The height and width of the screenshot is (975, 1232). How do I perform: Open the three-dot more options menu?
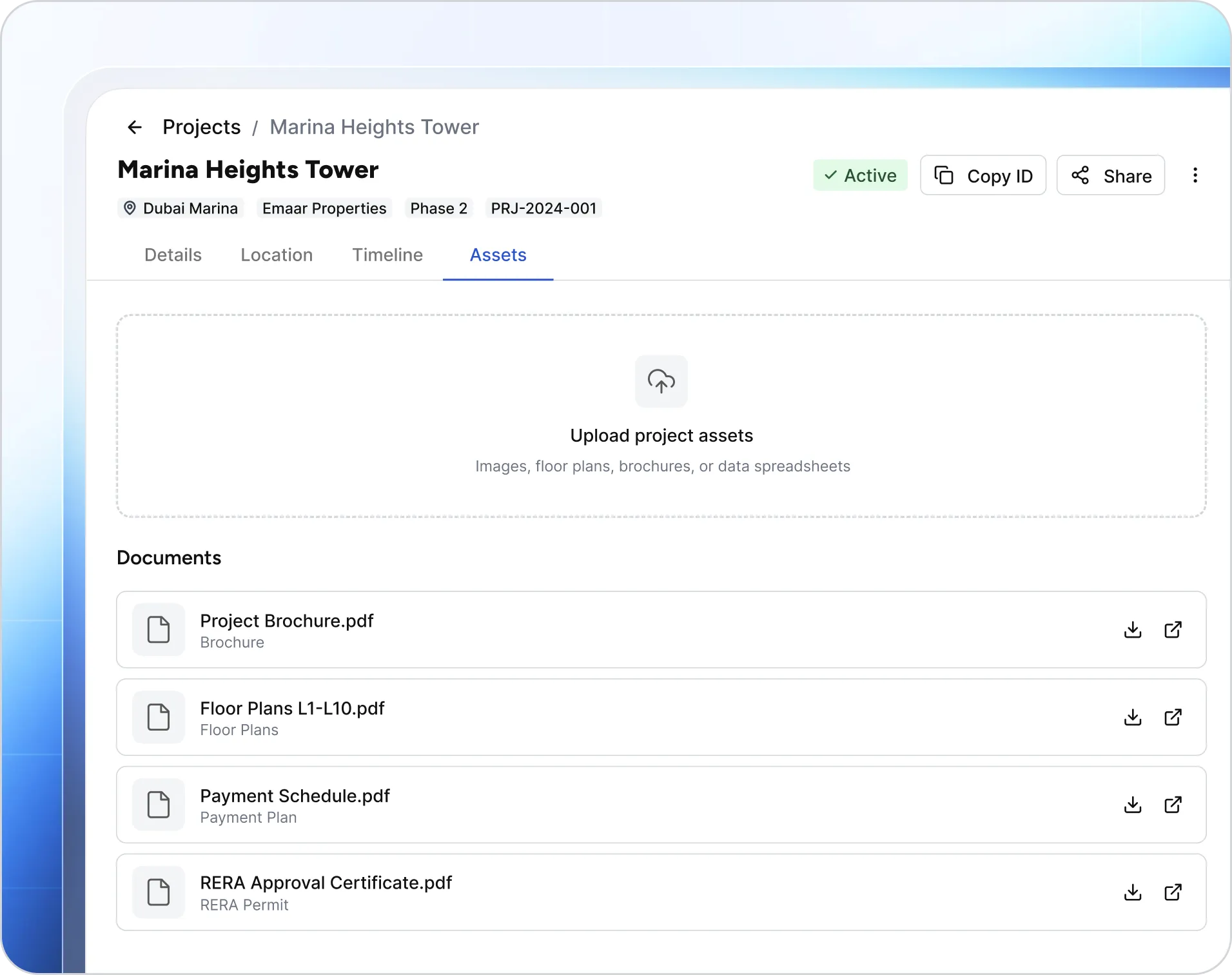click(1195, 175)
